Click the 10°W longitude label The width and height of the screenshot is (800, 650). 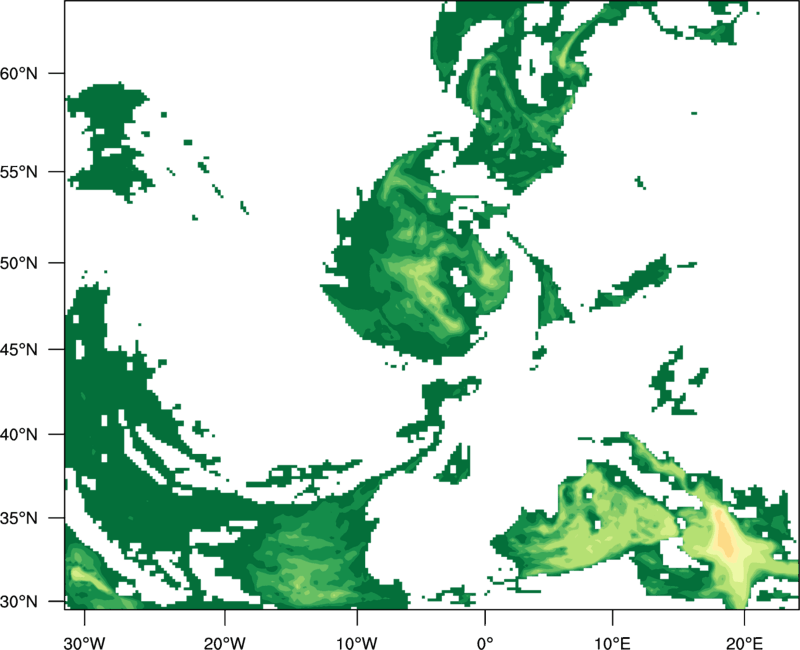[x=357, y=643]
